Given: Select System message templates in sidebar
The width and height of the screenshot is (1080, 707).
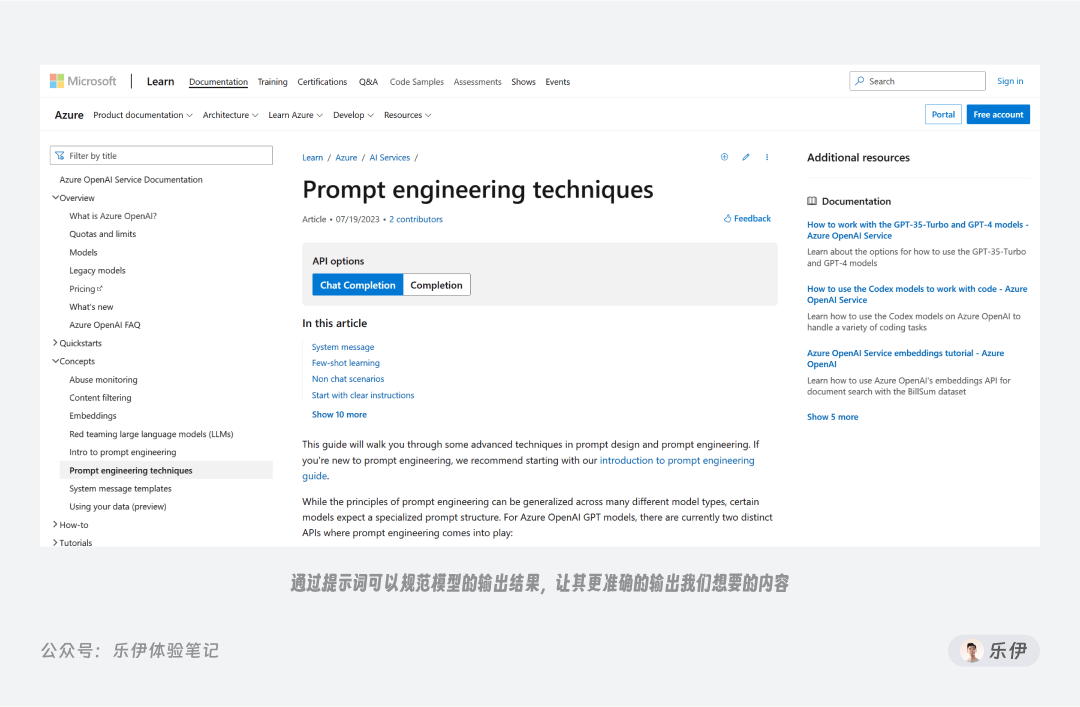Looking at the screenshot, I should tap(121, 489).
